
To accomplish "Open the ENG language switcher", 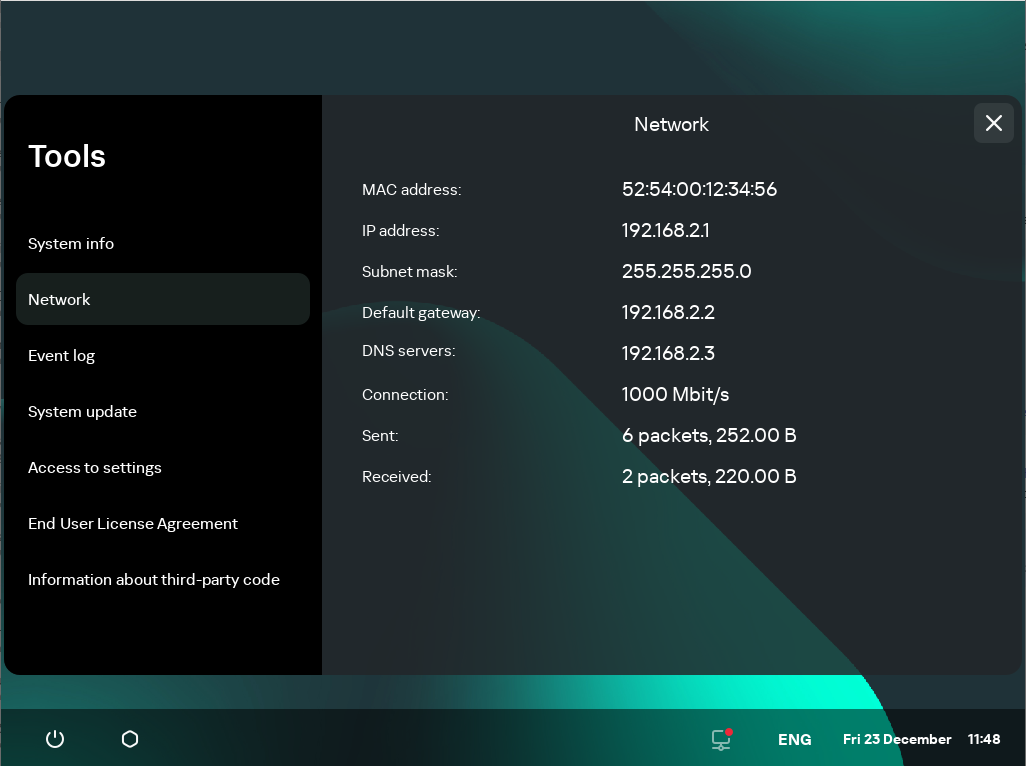I will tap(794, 739).
